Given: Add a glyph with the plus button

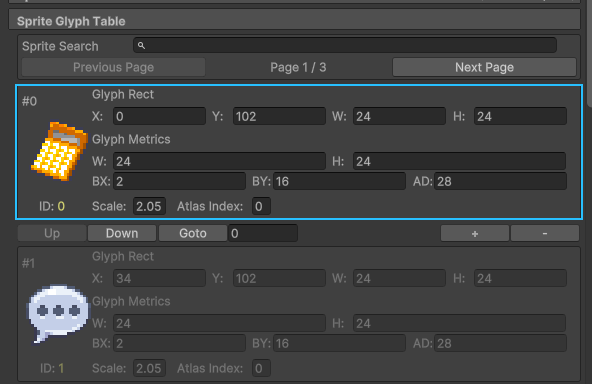Looking at the screenshot, I should click(x=475, y=233).
